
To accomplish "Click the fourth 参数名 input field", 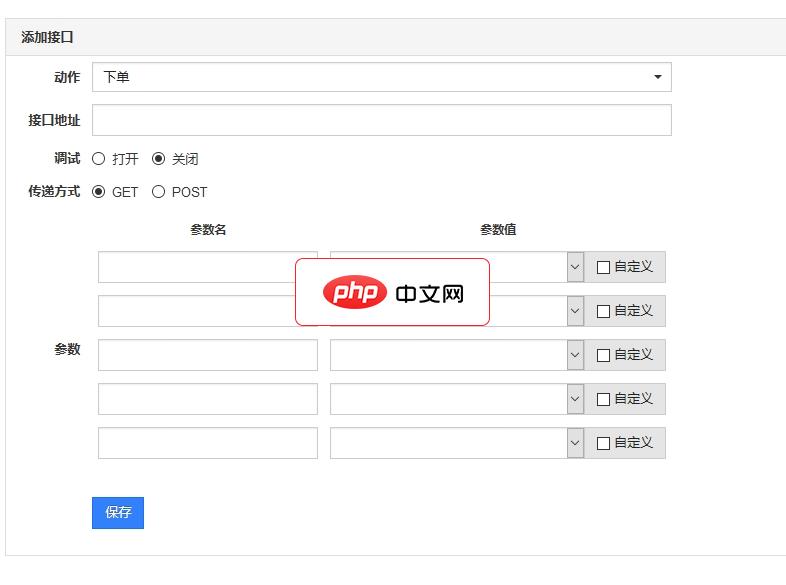I will (x=207, y=399).
